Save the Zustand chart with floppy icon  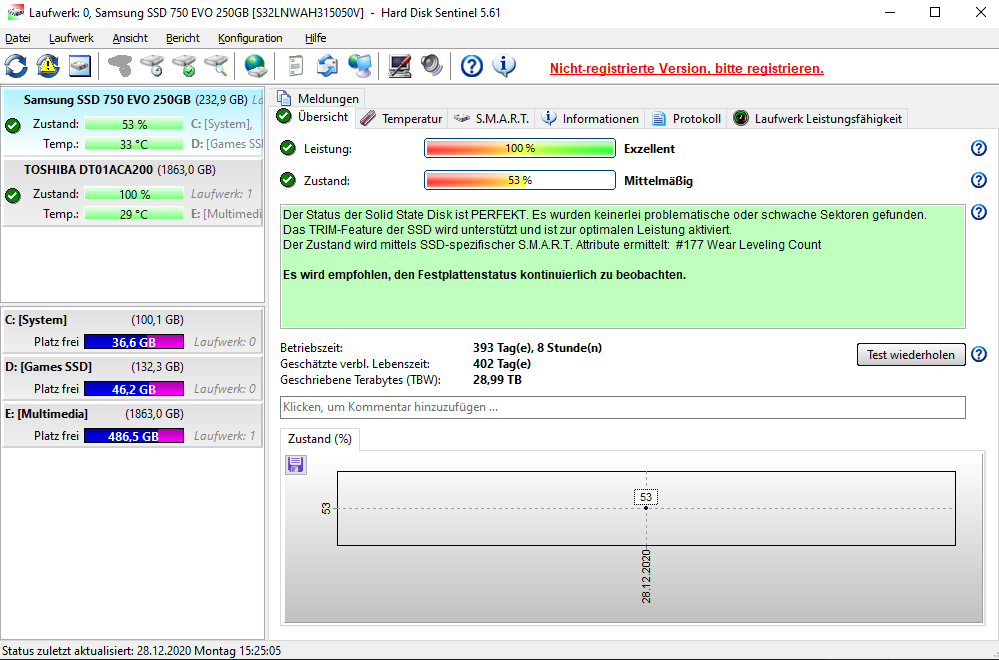296,464
